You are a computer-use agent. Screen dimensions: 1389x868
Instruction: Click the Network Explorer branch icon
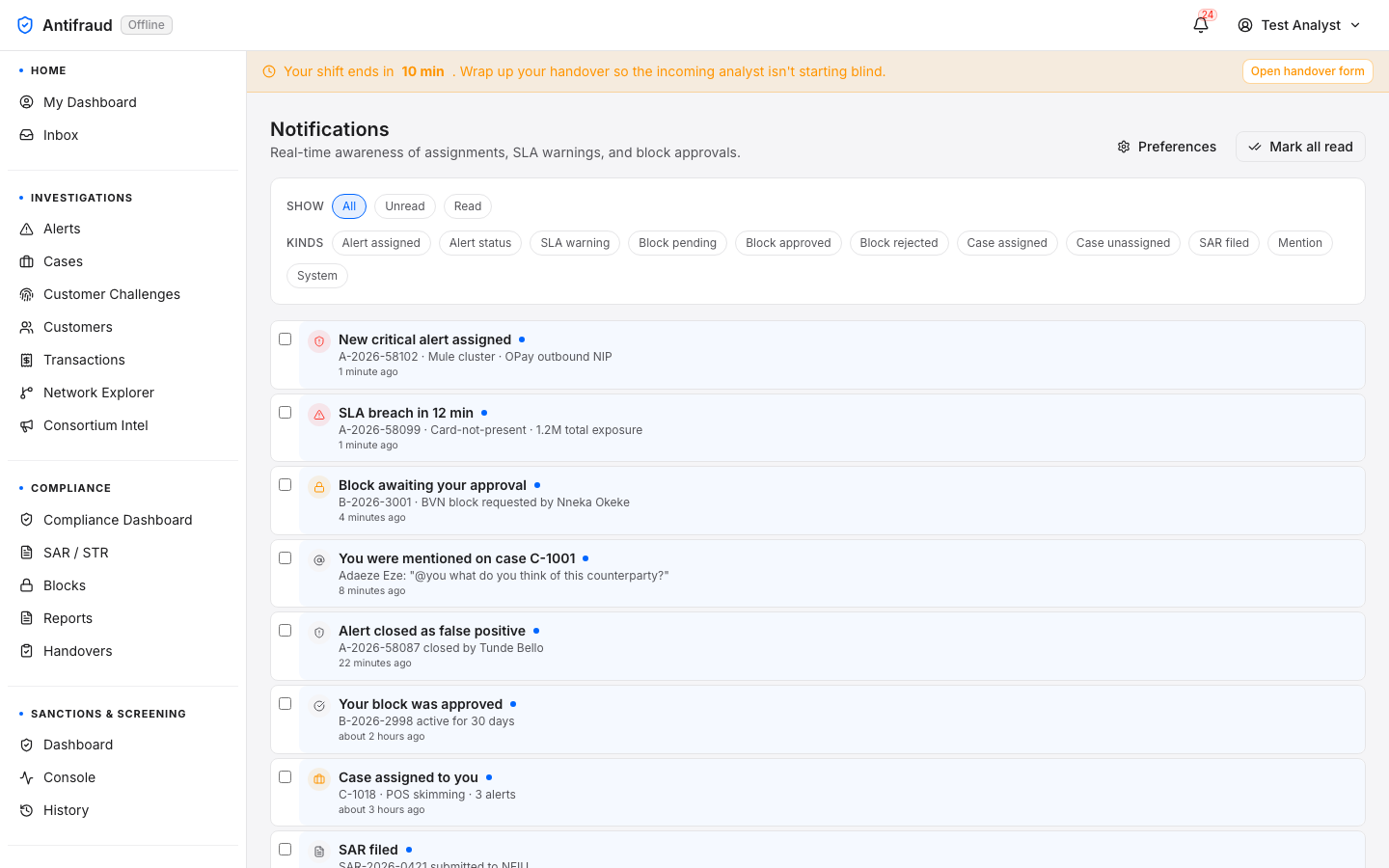tap(27, 393)
